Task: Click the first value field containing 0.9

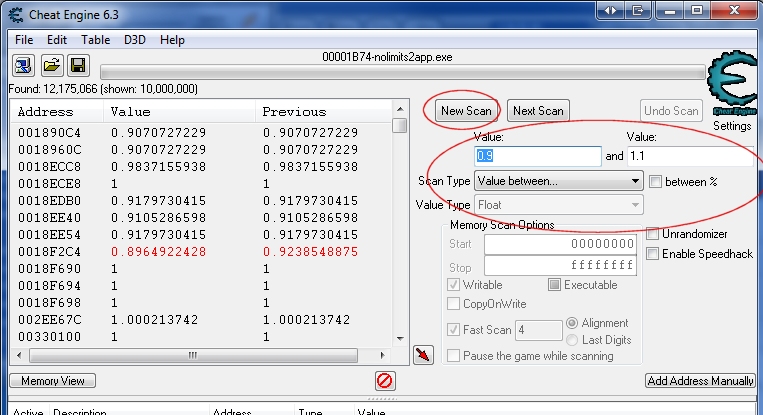Action: 538,156
